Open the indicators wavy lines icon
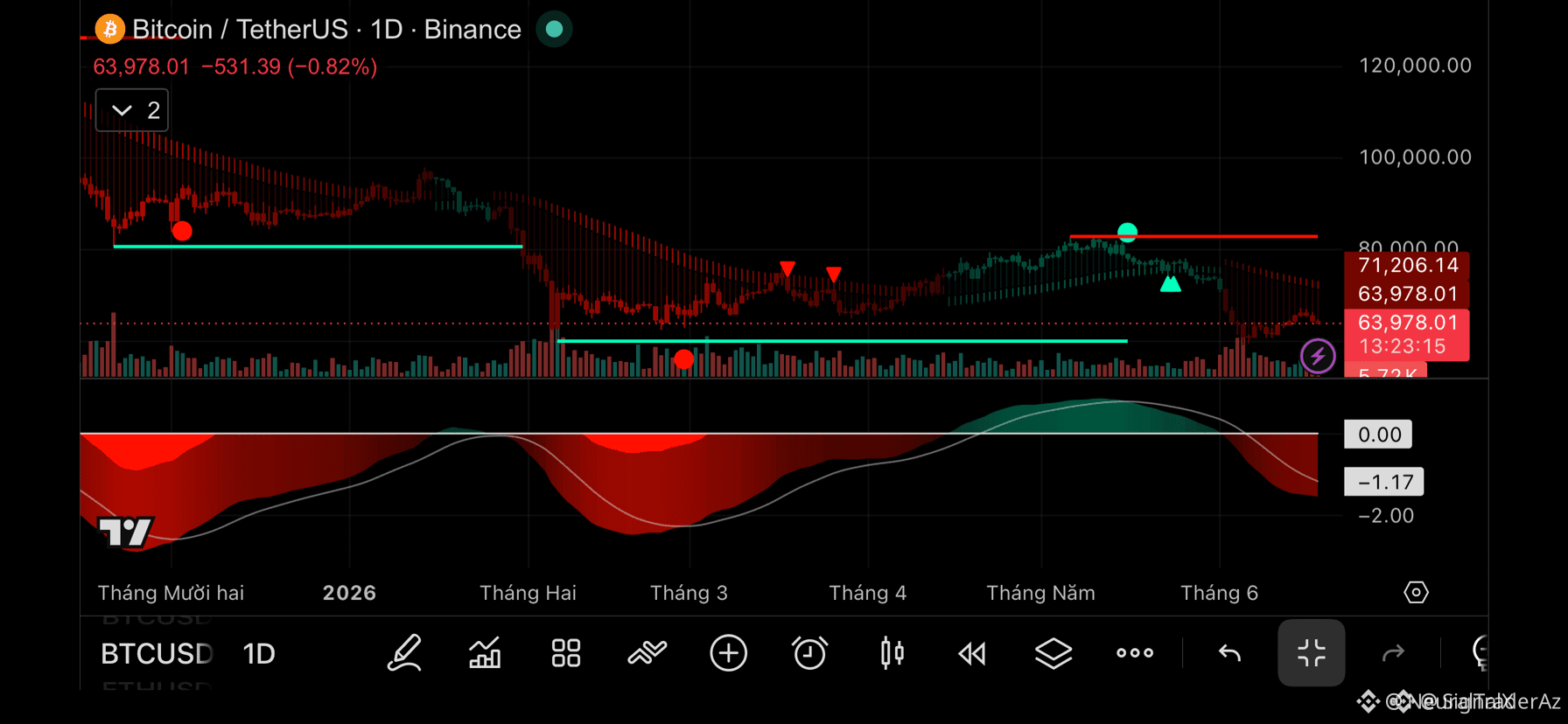The height and width of the screenshot is (724, 1568). pyautogui.click(x=647, y=653)
